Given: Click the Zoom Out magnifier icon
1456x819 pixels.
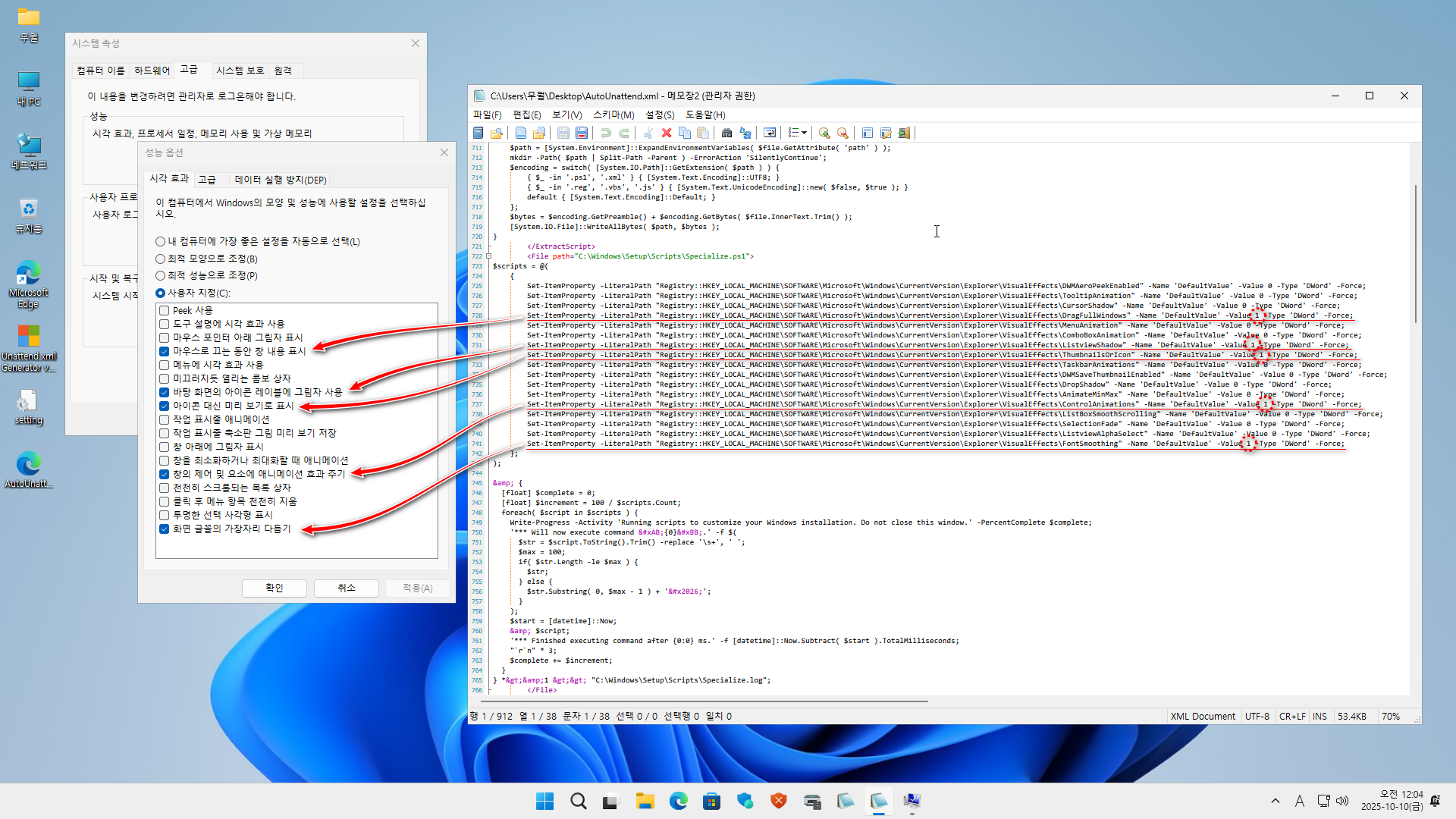Looking at the screenshot, I should [x=843, y=133].
